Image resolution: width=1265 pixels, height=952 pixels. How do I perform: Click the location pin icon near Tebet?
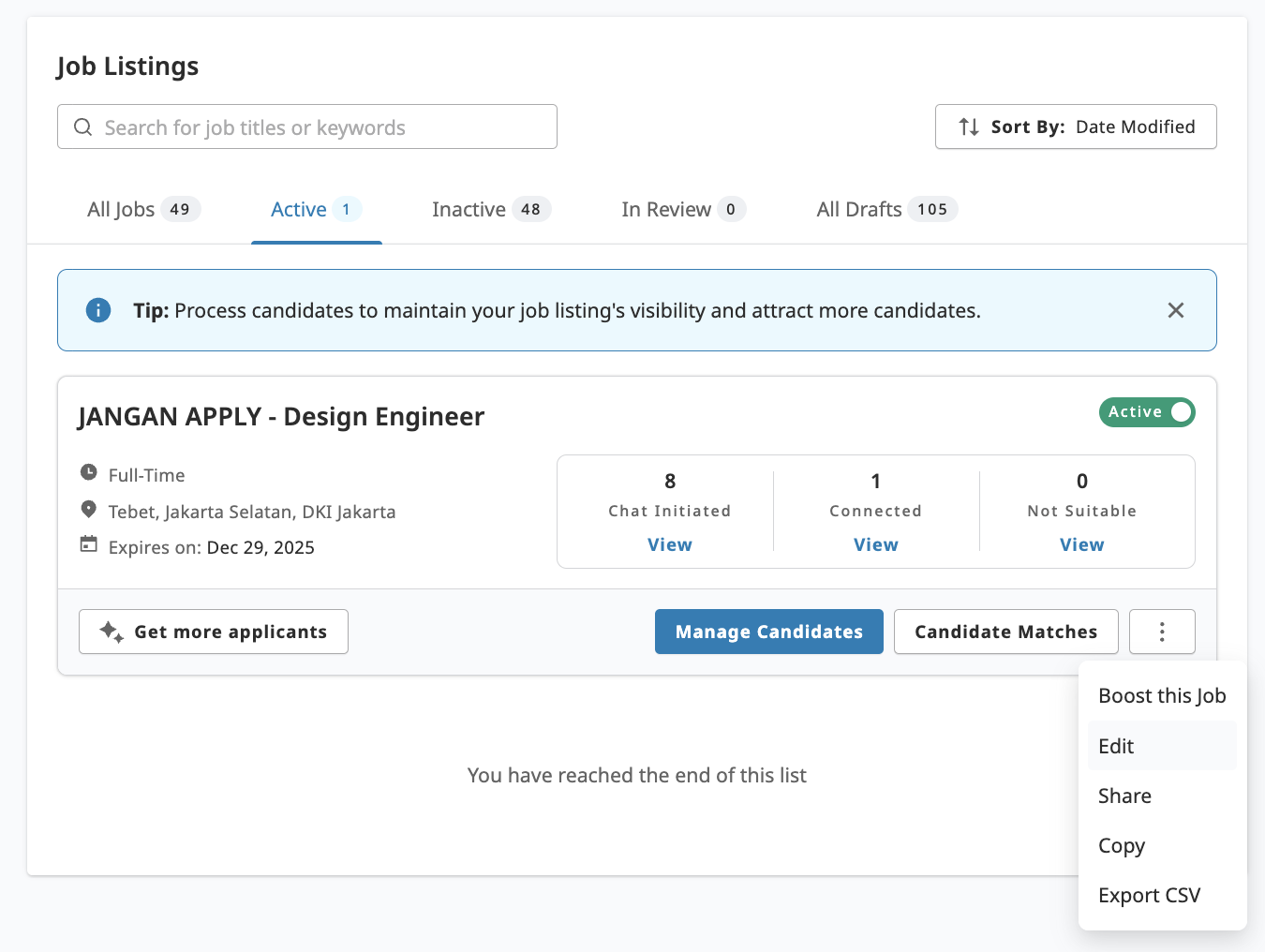(x=88, y=509)
